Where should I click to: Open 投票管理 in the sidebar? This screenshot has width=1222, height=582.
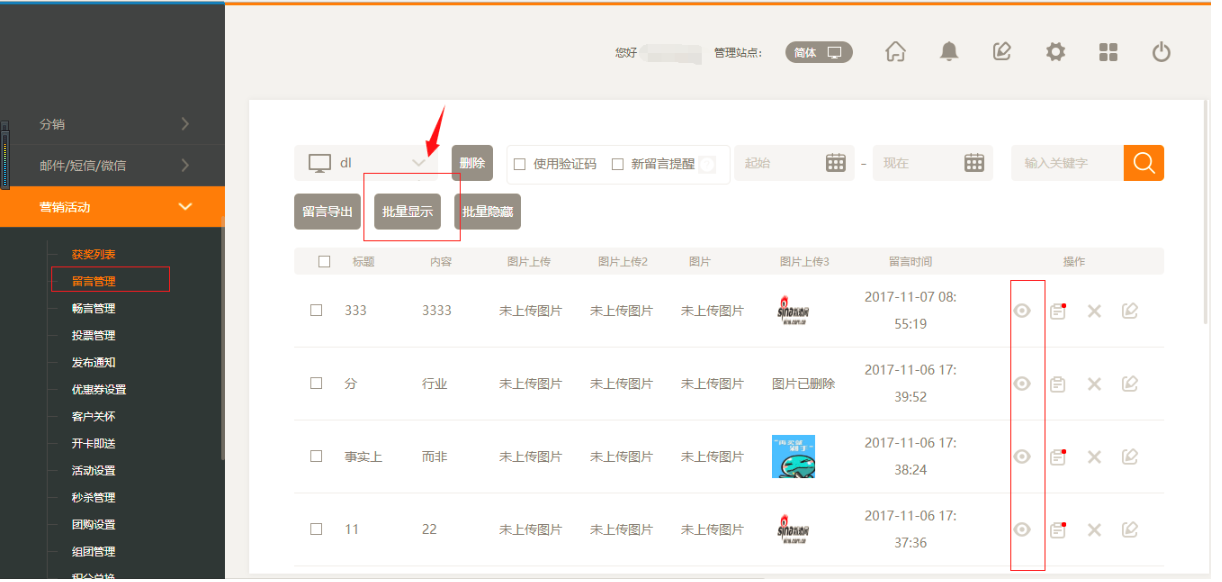click(x=93, y=336)
